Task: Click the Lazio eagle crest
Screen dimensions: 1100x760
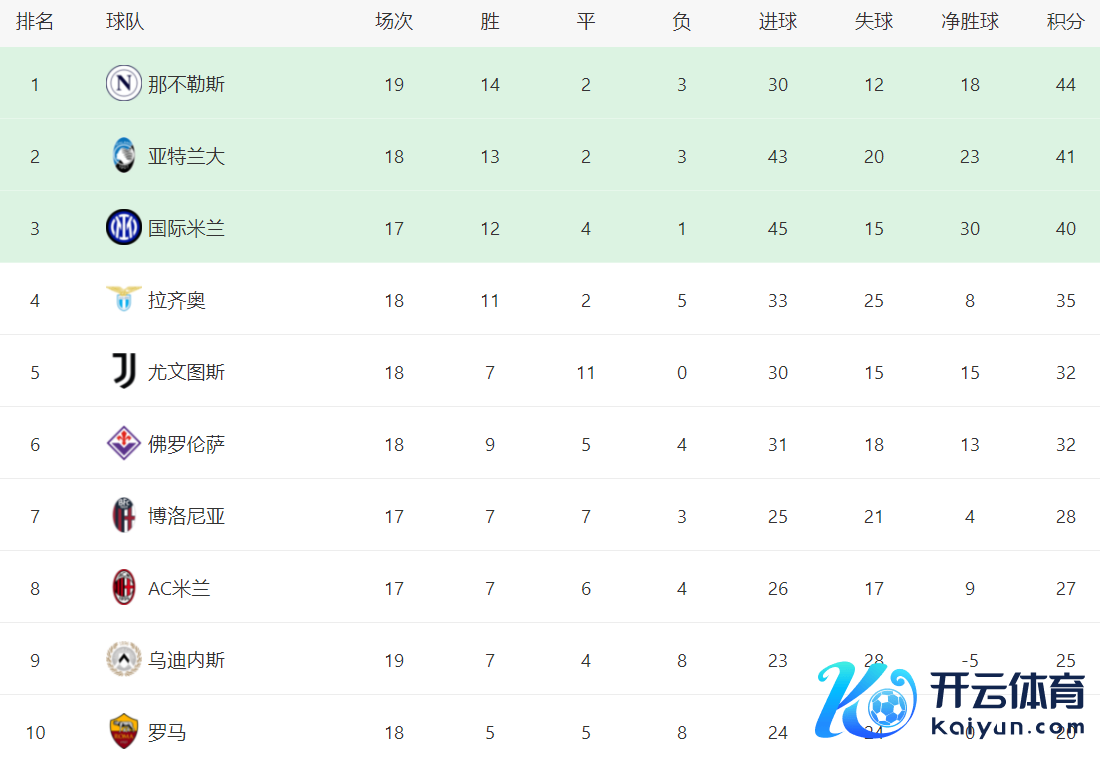Action: click(124, 299)
